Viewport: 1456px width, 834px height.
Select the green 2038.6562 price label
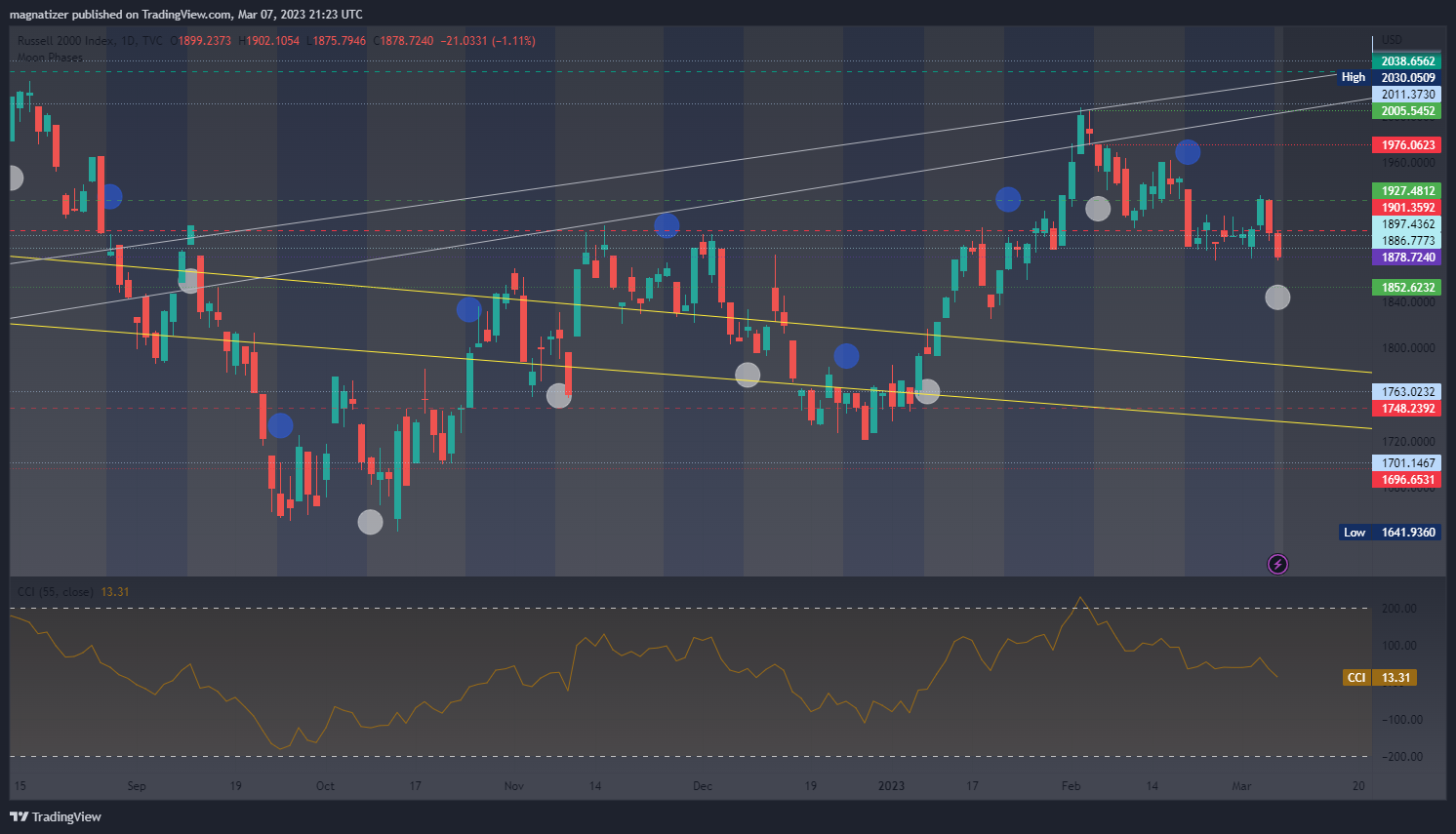pyautogui.click(x=1406, y=61)
